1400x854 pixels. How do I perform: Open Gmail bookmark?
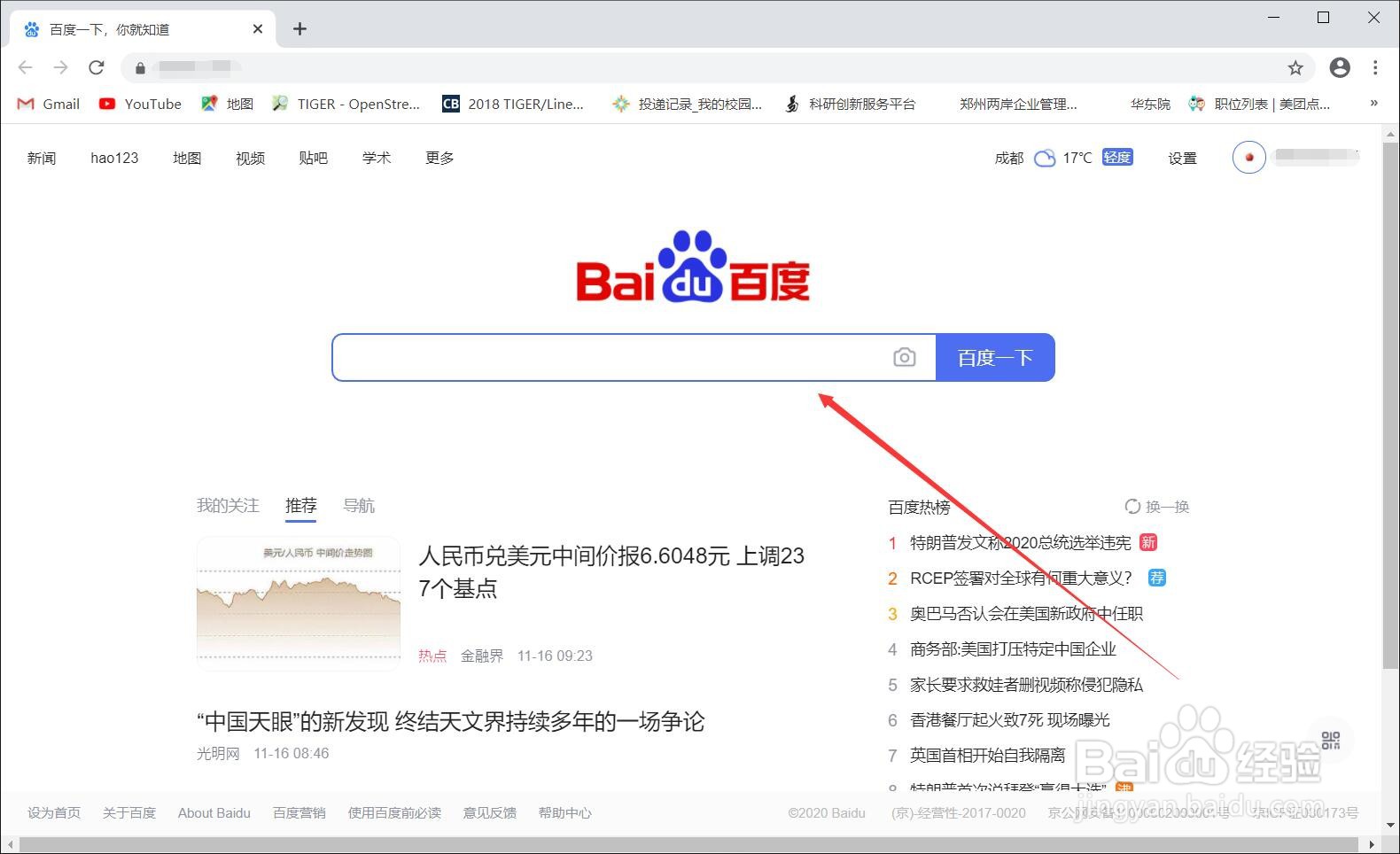click(49, 104)
